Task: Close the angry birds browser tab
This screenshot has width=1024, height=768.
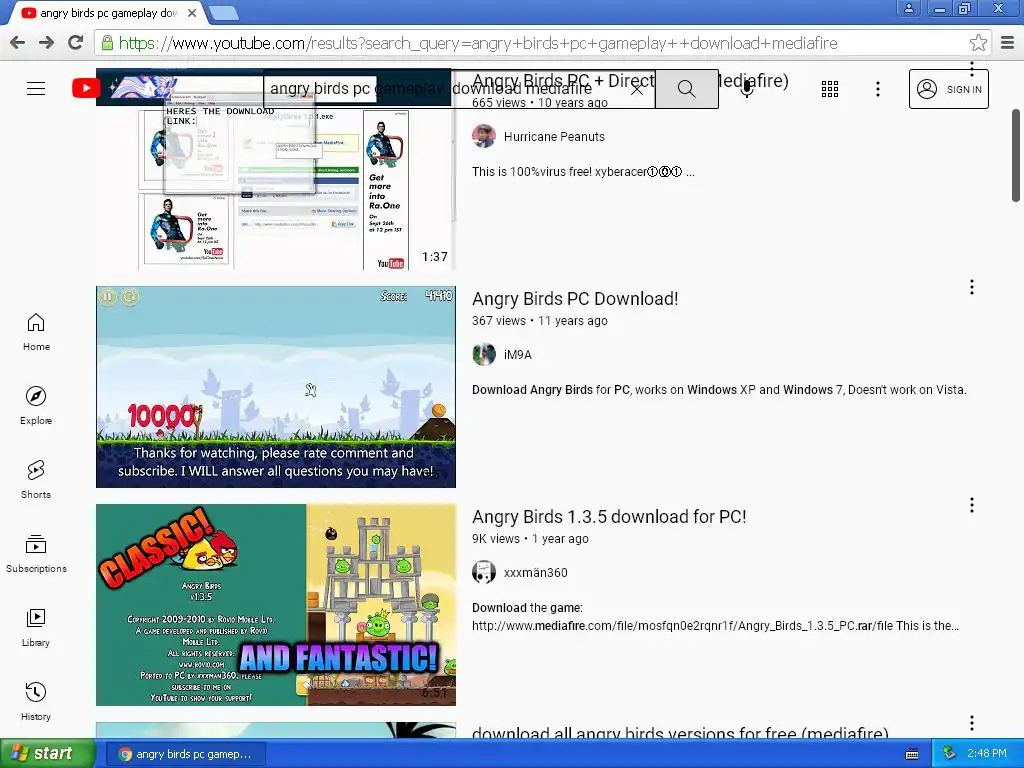Action: 192,13
